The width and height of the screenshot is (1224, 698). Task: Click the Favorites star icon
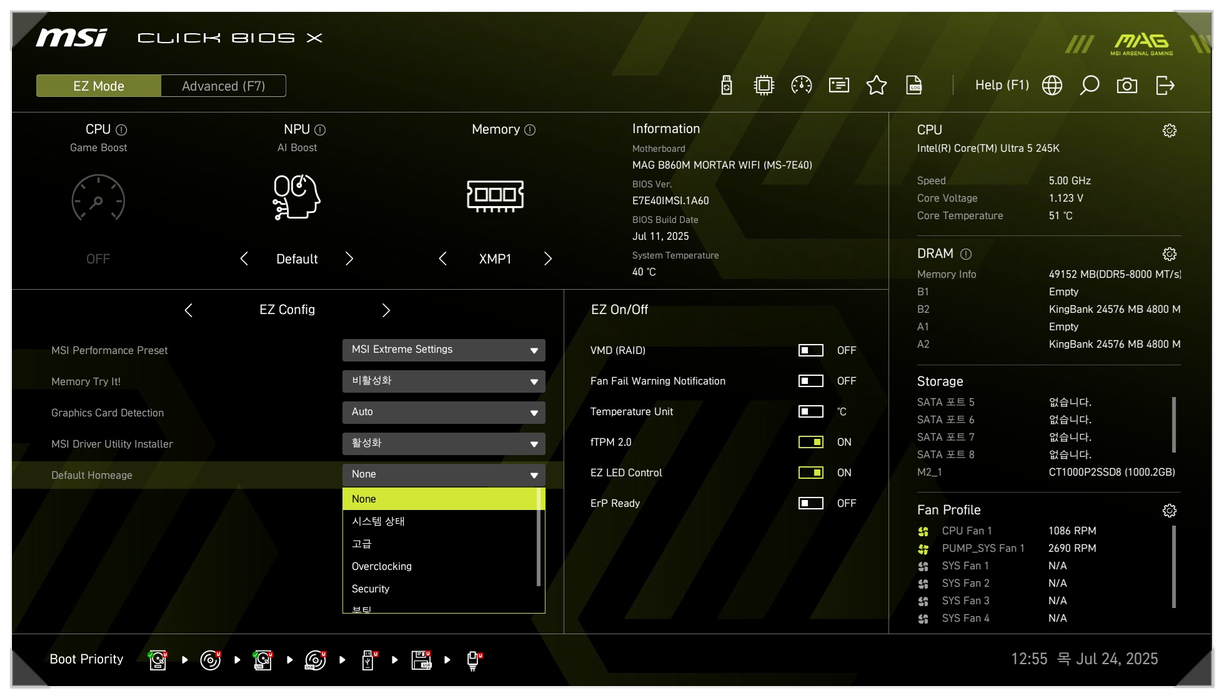(x=877, y=86)
